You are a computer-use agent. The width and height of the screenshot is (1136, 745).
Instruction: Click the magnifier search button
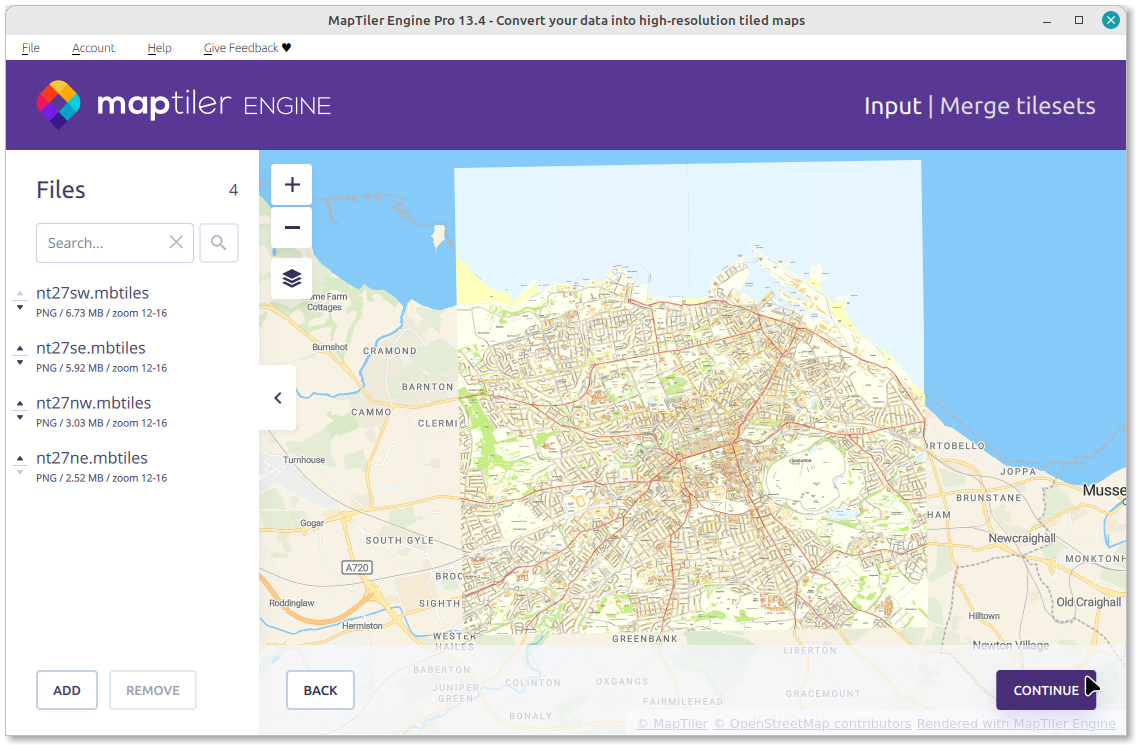point(219,243)
